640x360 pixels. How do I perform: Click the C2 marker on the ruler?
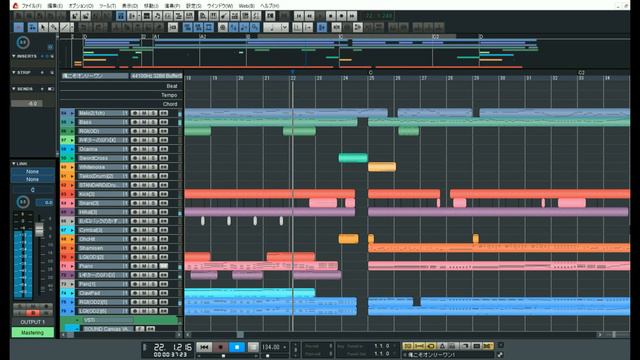(582, 72)
